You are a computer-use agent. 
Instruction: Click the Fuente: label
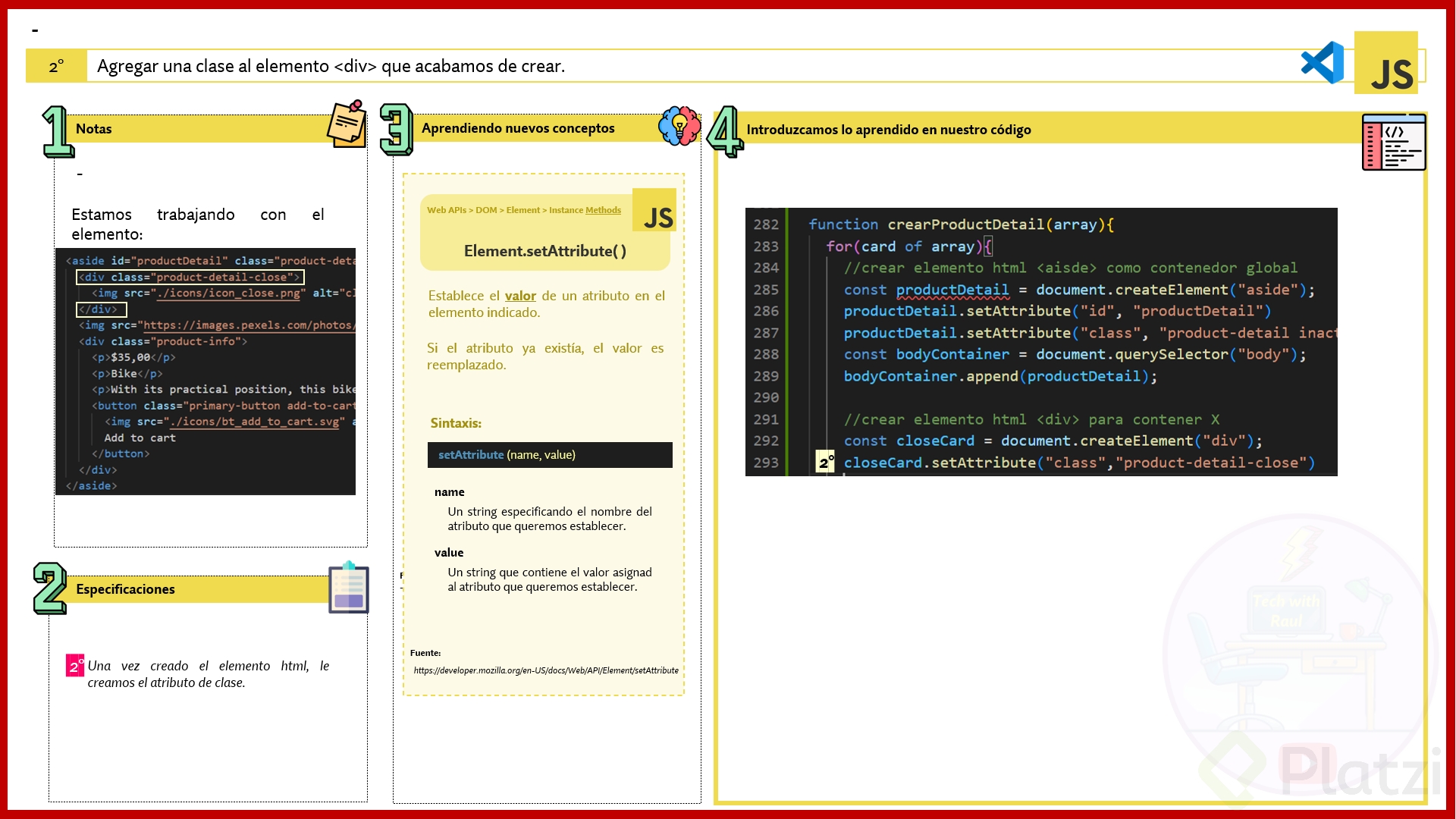click(x=425, y=653)
